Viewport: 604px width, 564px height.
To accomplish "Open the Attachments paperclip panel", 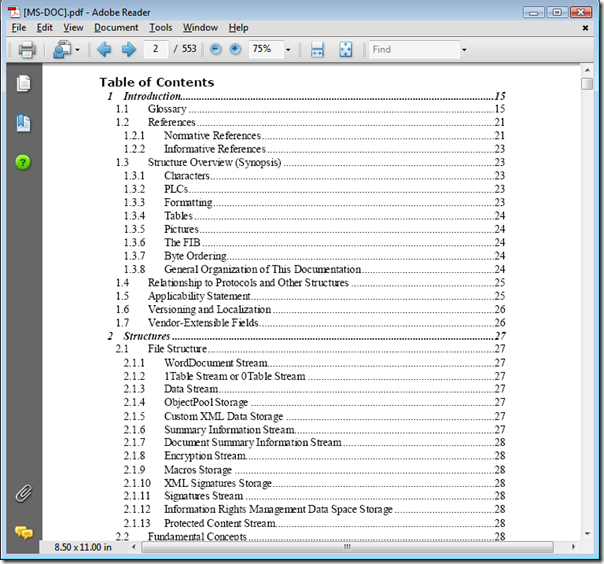I will point(23,493).
